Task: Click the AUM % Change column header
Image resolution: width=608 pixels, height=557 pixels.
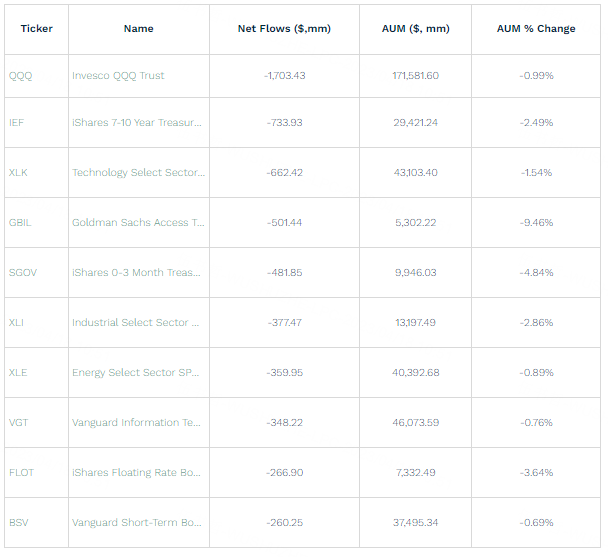Action: pyautogui.click(x=536, y=29)
